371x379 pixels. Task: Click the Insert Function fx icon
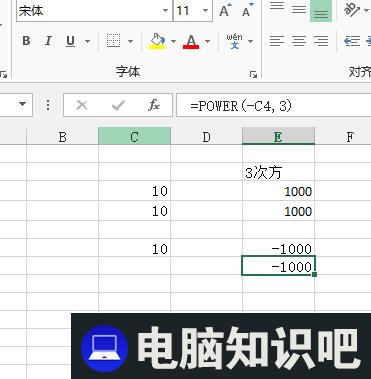coord(154,106)
